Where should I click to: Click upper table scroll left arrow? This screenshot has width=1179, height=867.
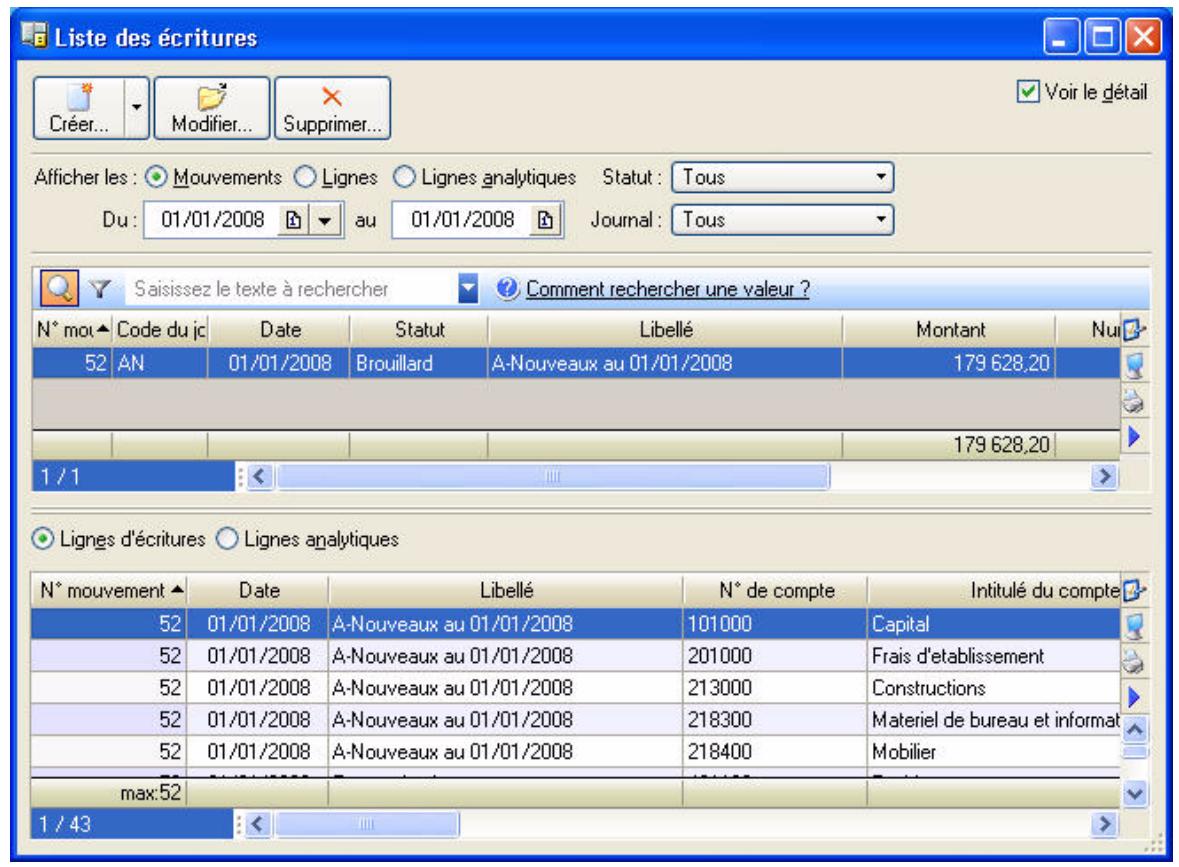(x=259, y=476)
